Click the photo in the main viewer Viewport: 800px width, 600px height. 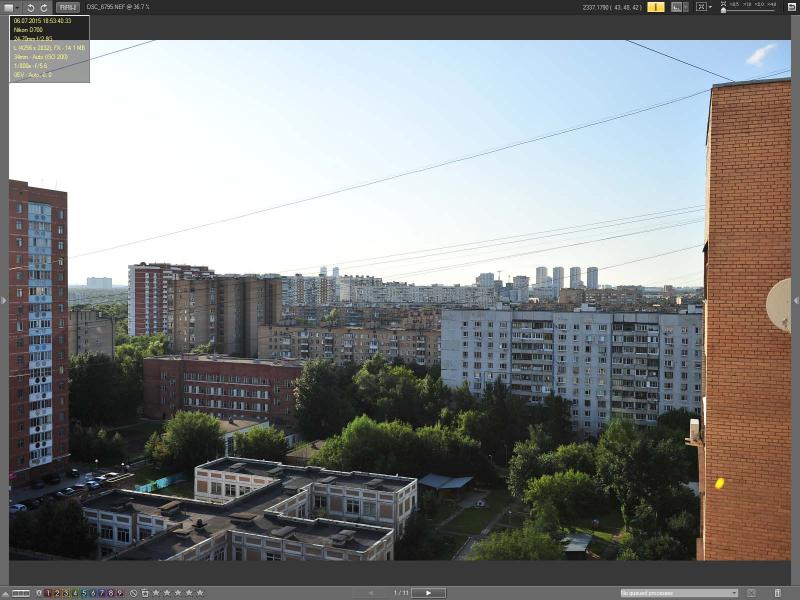(399, 300)
